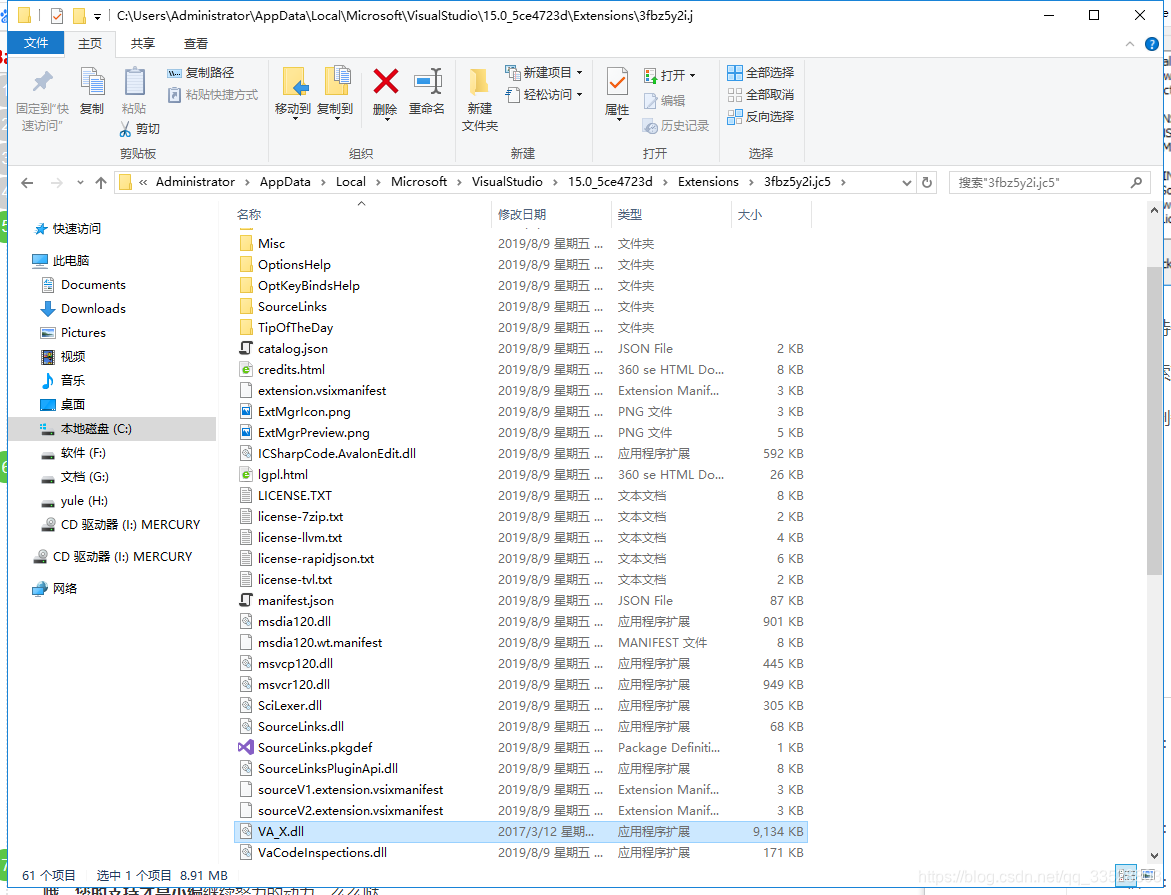Click the Up one level arrow

coord(101,182)
